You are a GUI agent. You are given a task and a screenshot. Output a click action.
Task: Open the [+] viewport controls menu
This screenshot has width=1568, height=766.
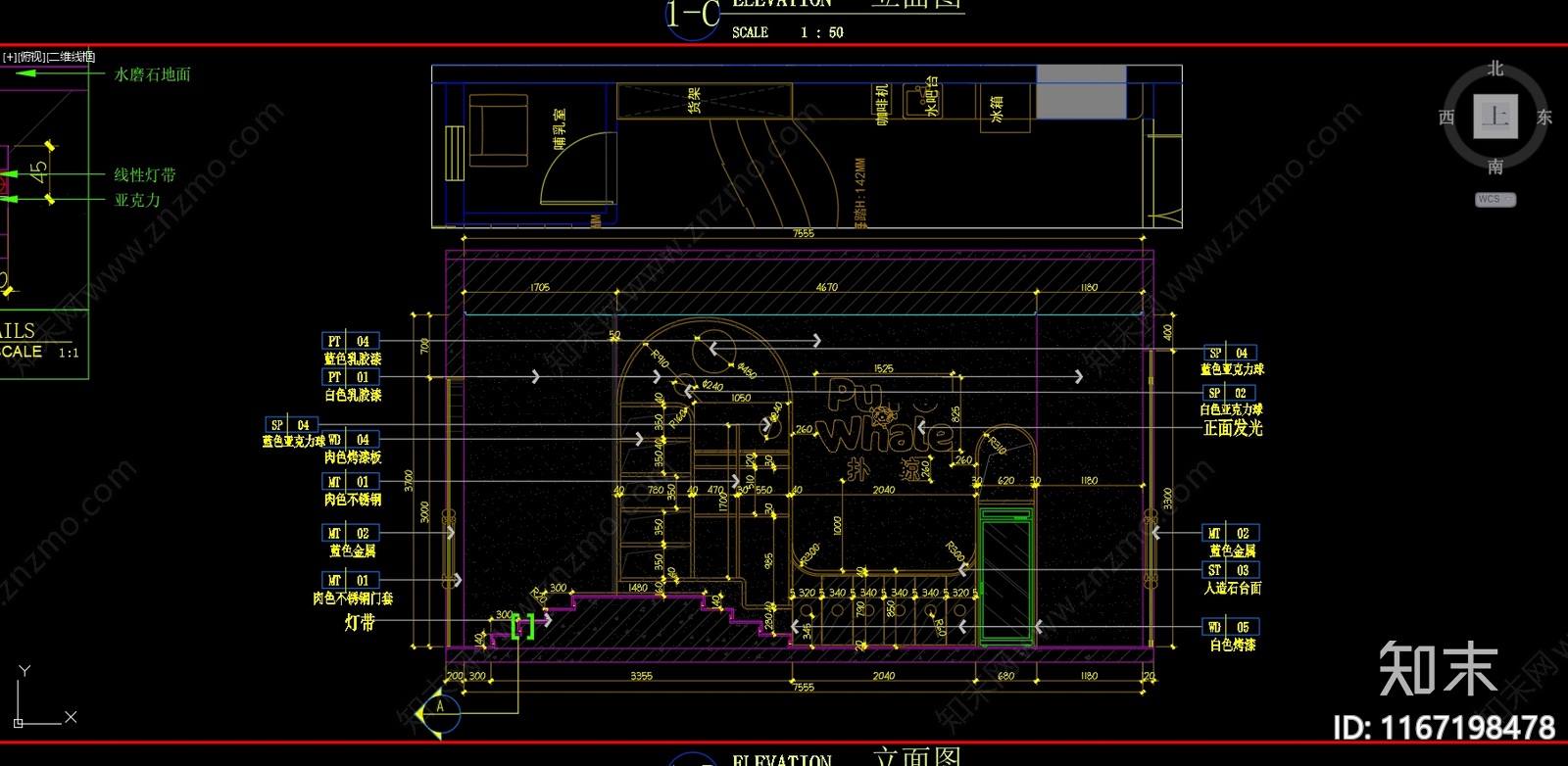10,57
